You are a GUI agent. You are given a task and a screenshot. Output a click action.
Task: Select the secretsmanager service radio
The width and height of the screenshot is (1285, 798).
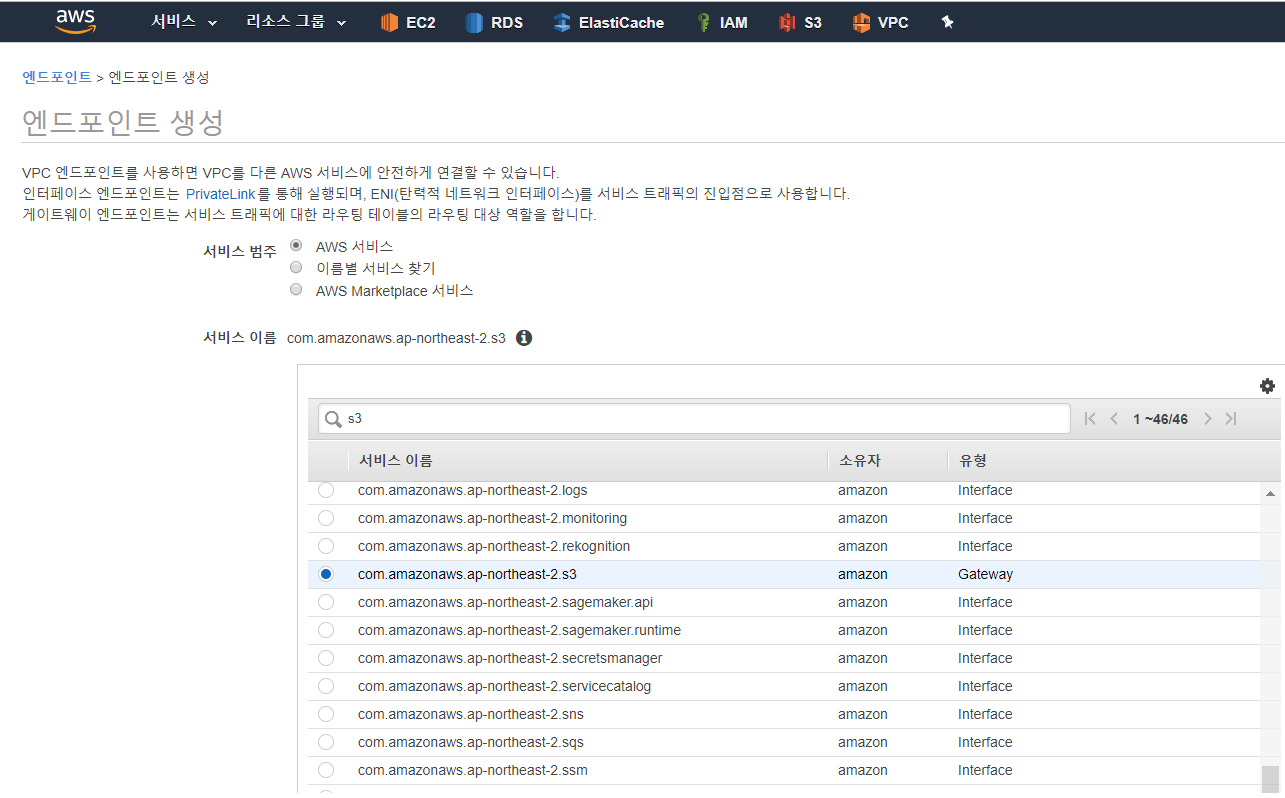[x=326, y=658]
